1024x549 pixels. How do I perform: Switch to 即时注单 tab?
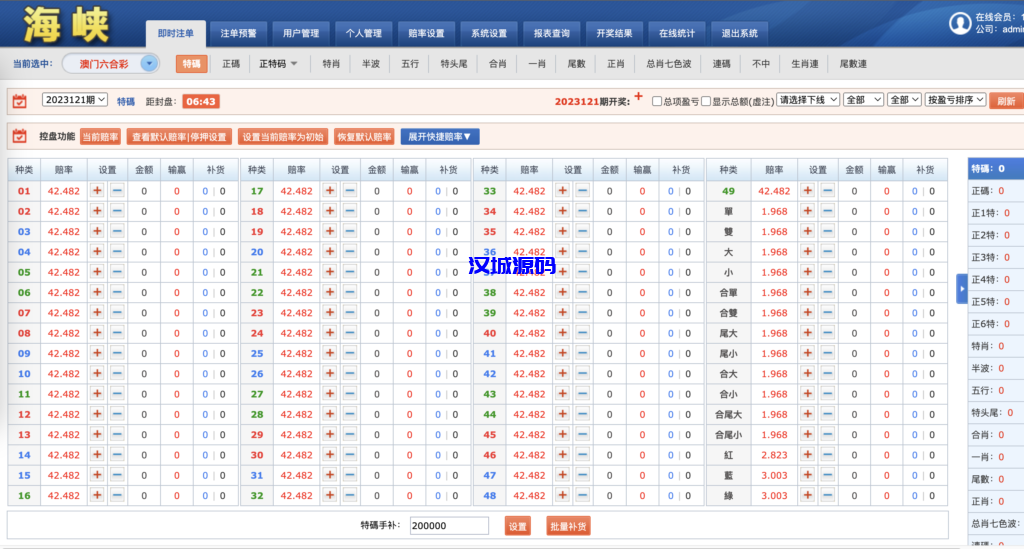[176, 33]
